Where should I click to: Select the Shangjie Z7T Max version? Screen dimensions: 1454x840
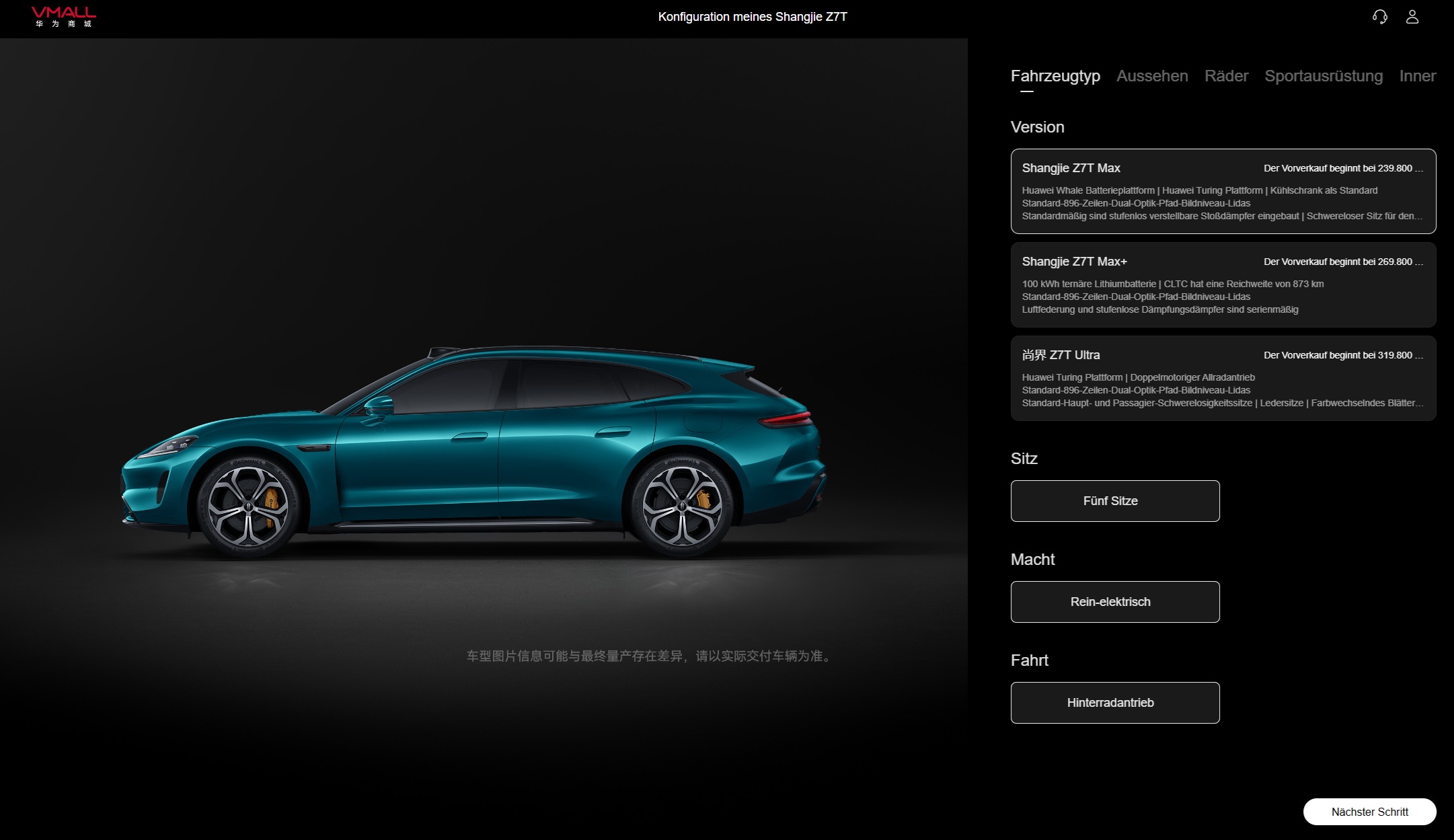coord(1222,192)
